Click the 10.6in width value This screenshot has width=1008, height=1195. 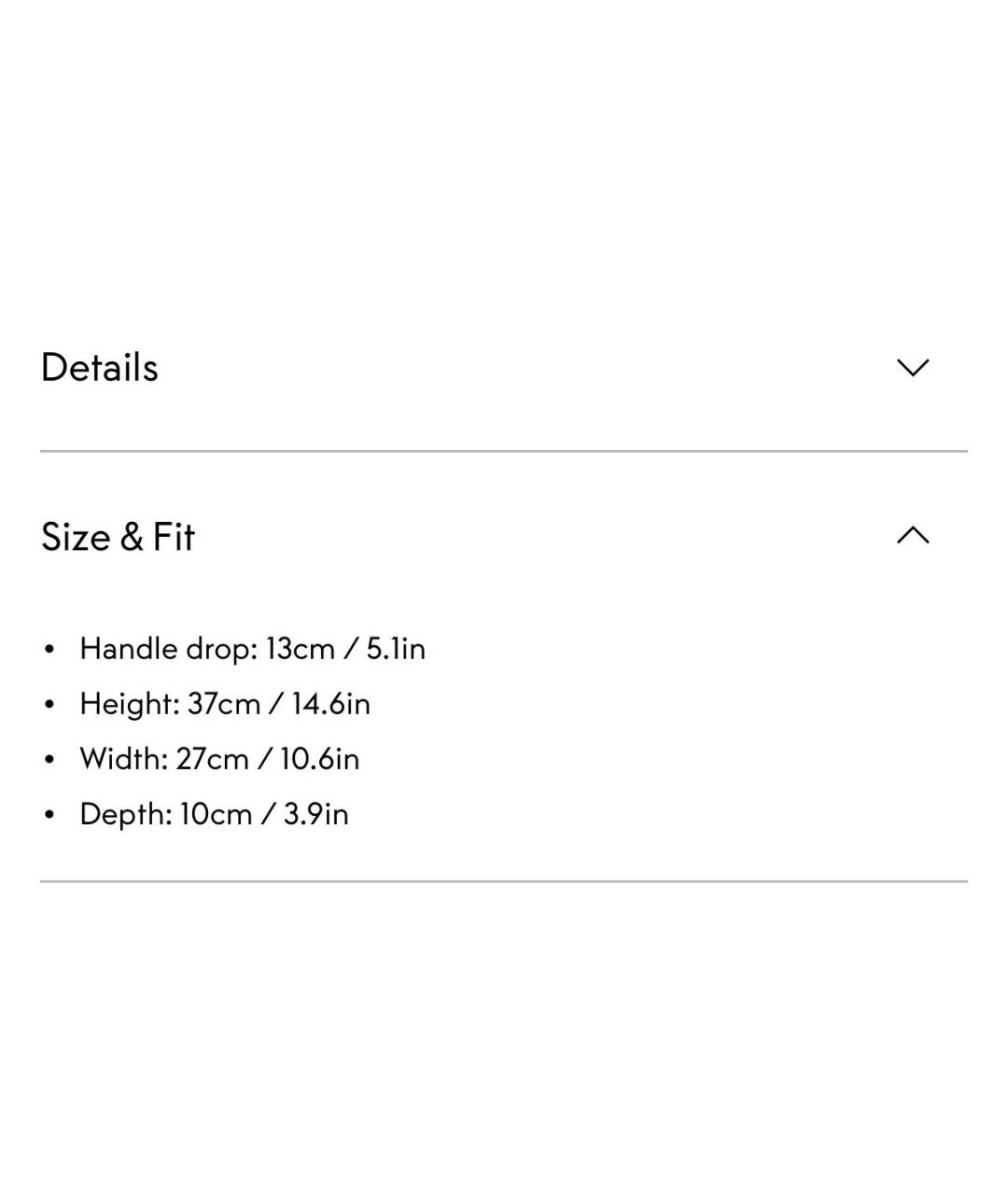[x=319, y=759]
